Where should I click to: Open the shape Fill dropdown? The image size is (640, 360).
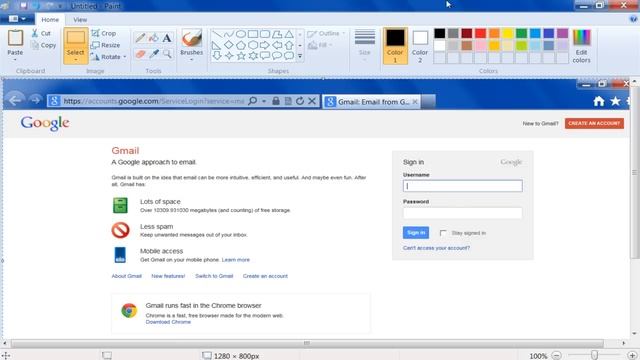coord(320,45)
